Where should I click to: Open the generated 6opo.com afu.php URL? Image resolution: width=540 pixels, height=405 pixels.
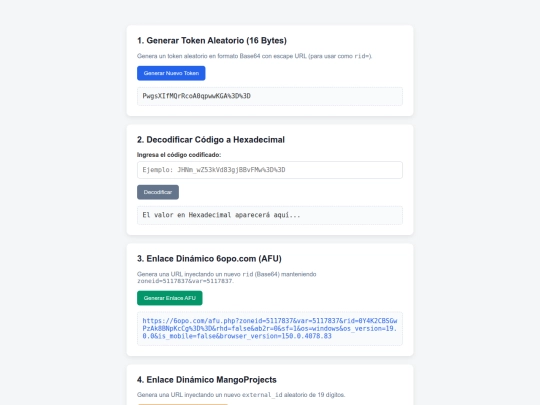270,329
